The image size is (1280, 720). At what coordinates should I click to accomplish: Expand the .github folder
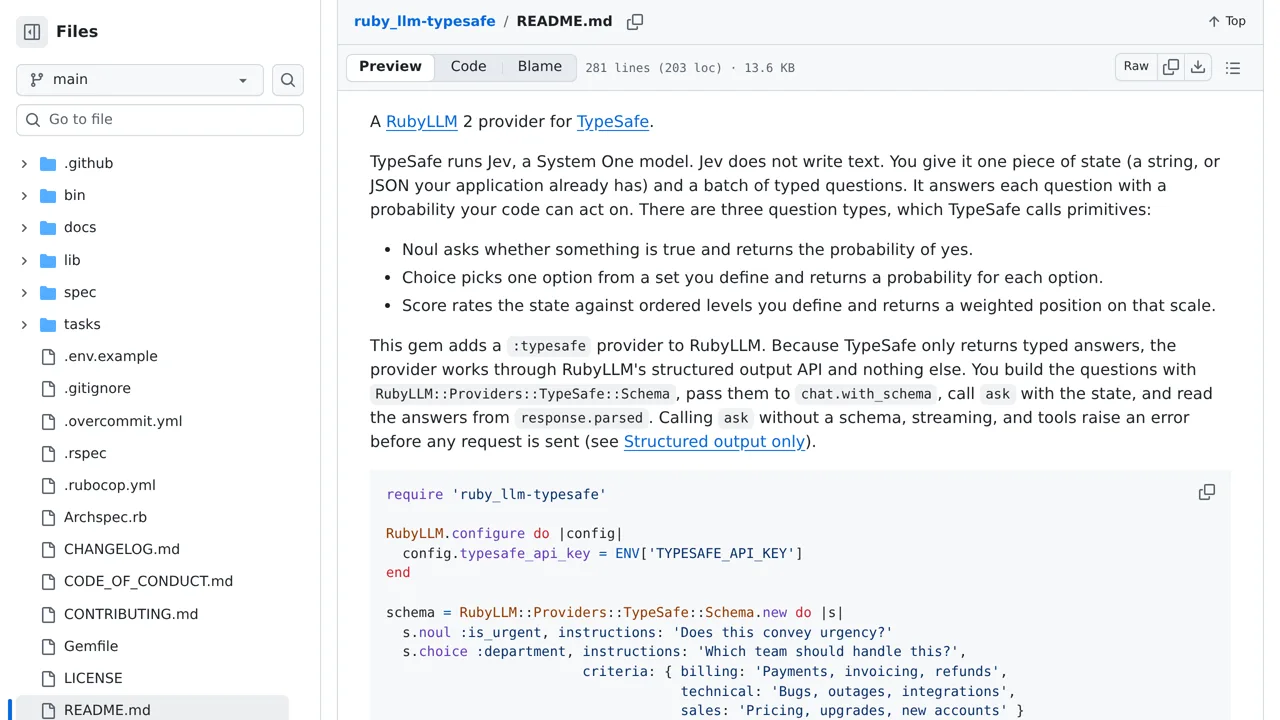pyautogui.click(x=24, y=163)
